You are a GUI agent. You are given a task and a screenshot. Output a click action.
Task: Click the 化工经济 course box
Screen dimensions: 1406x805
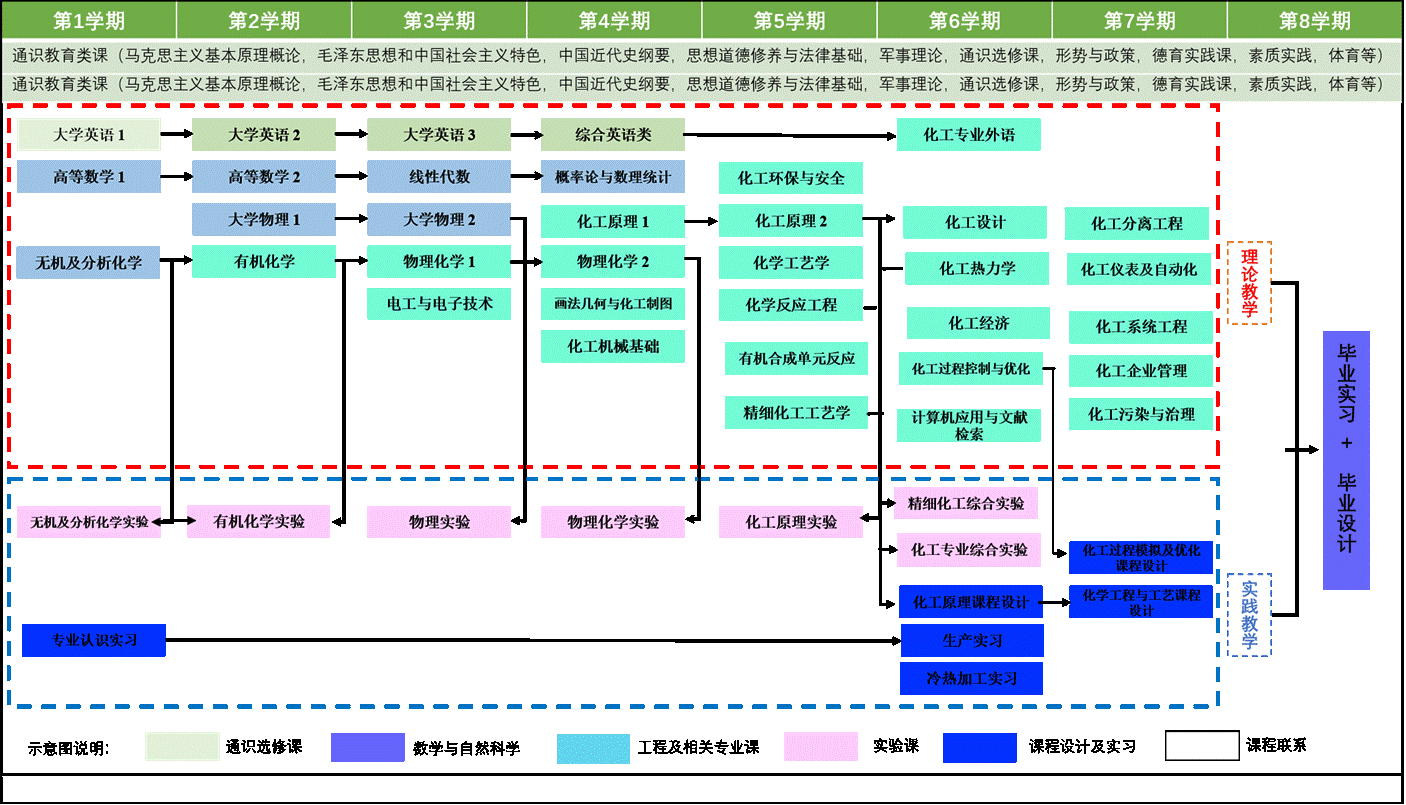(x=979, y=323)
